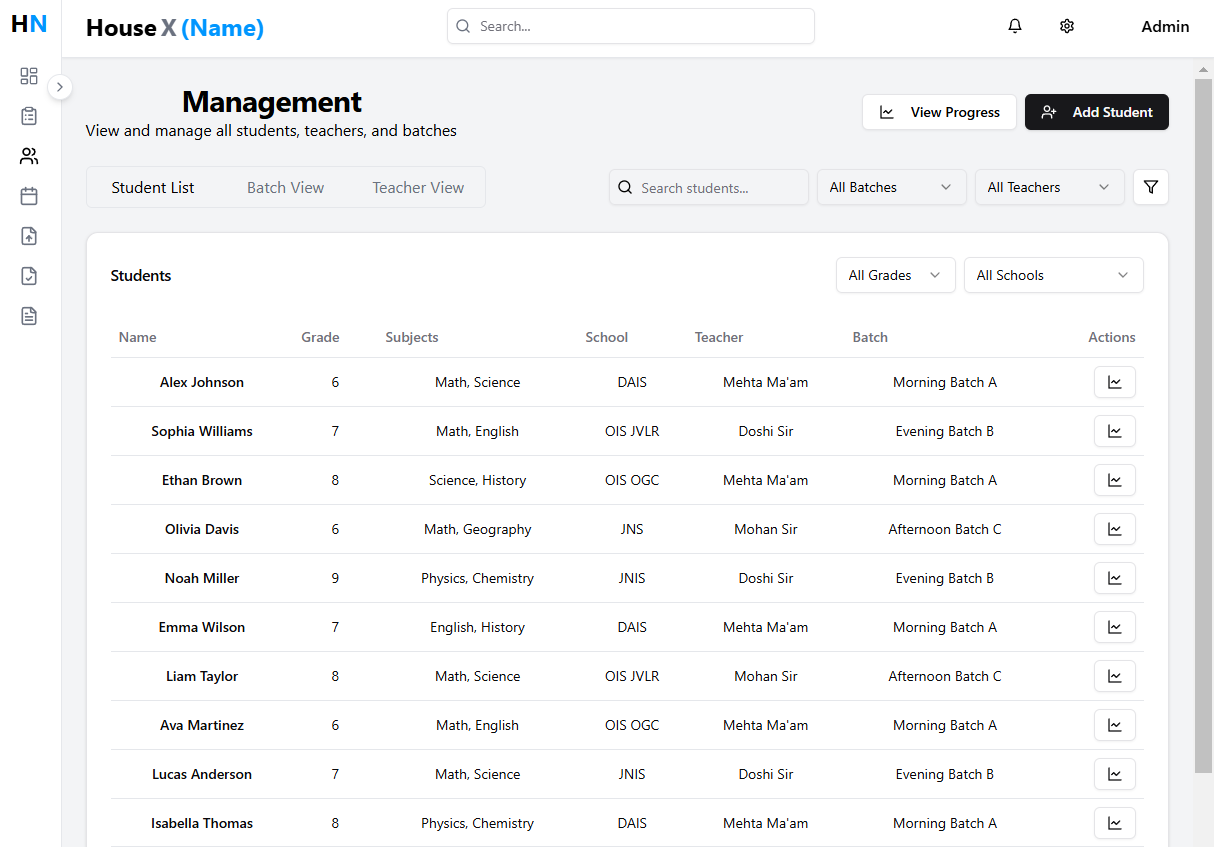Image resolution: width=1218 pixels, height=847 pixels.
Task: Open the calendar icon in the sidebar
Action: (28, 195)
